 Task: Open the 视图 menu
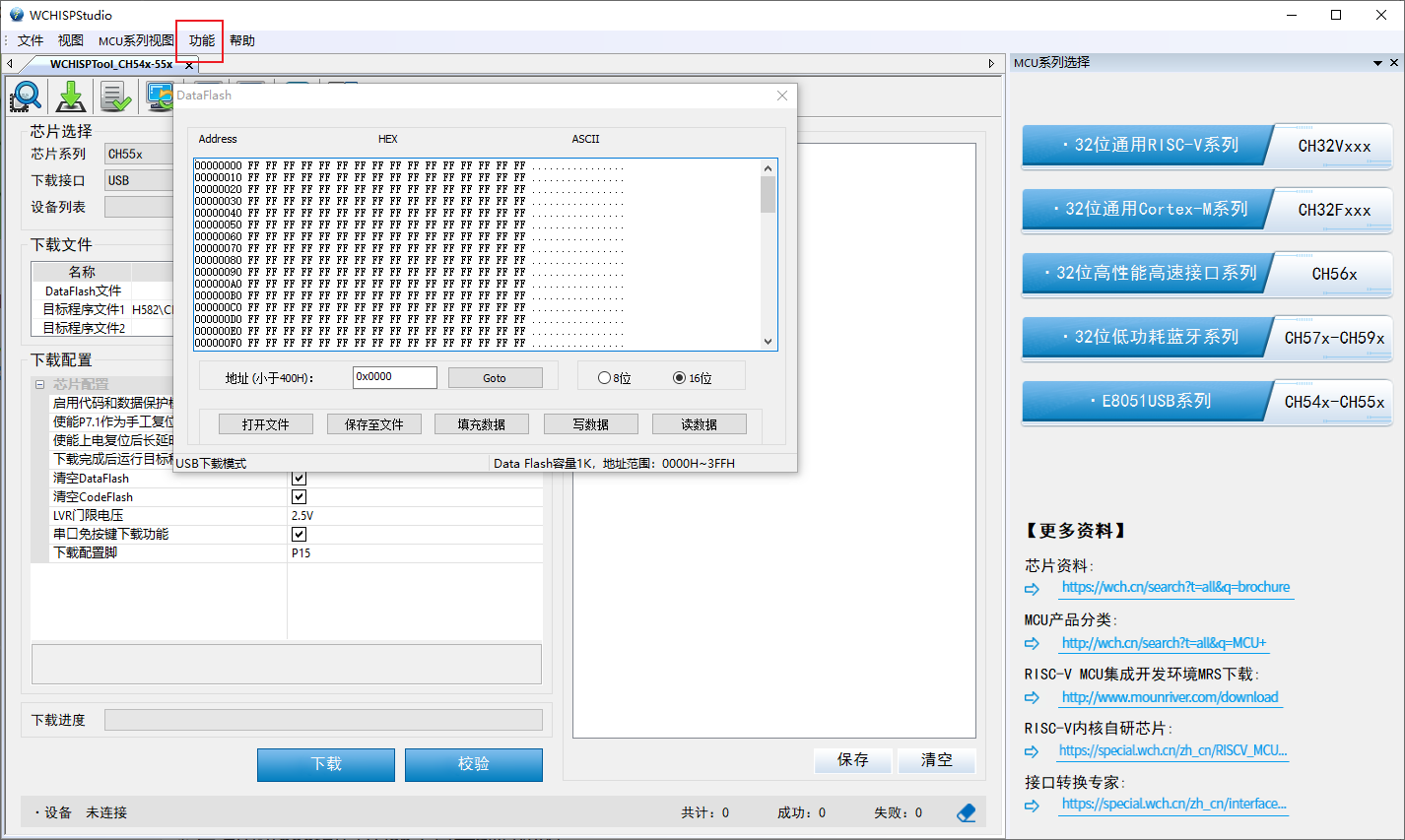pyautogui.click(x=71, y=40)
